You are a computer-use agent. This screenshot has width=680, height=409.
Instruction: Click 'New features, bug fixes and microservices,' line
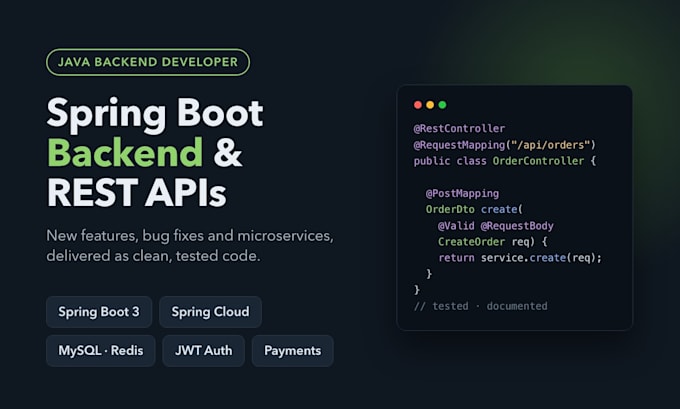coord(190,236)
